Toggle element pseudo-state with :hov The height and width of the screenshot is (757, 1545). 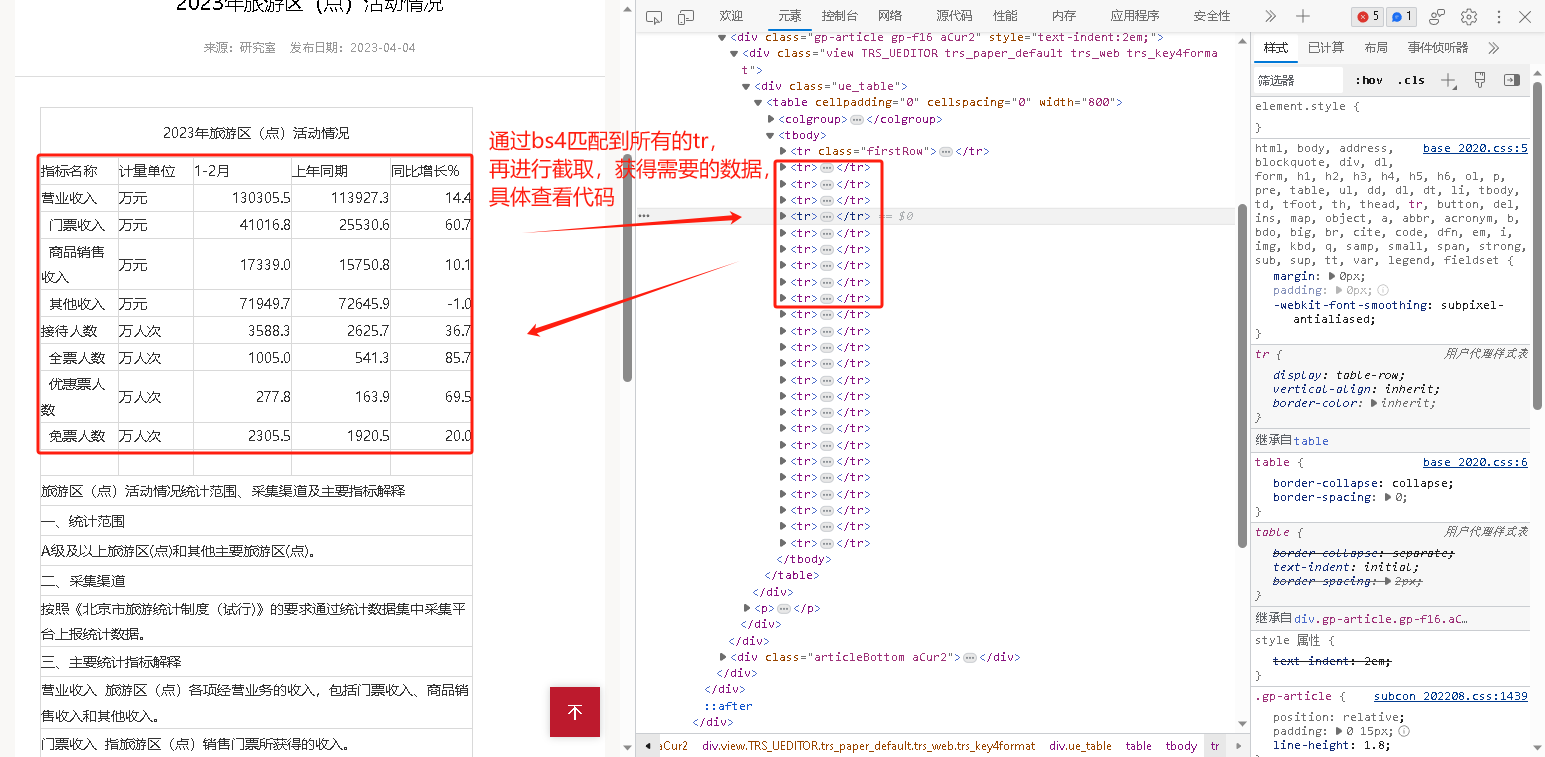click(x=1367, y=79)
